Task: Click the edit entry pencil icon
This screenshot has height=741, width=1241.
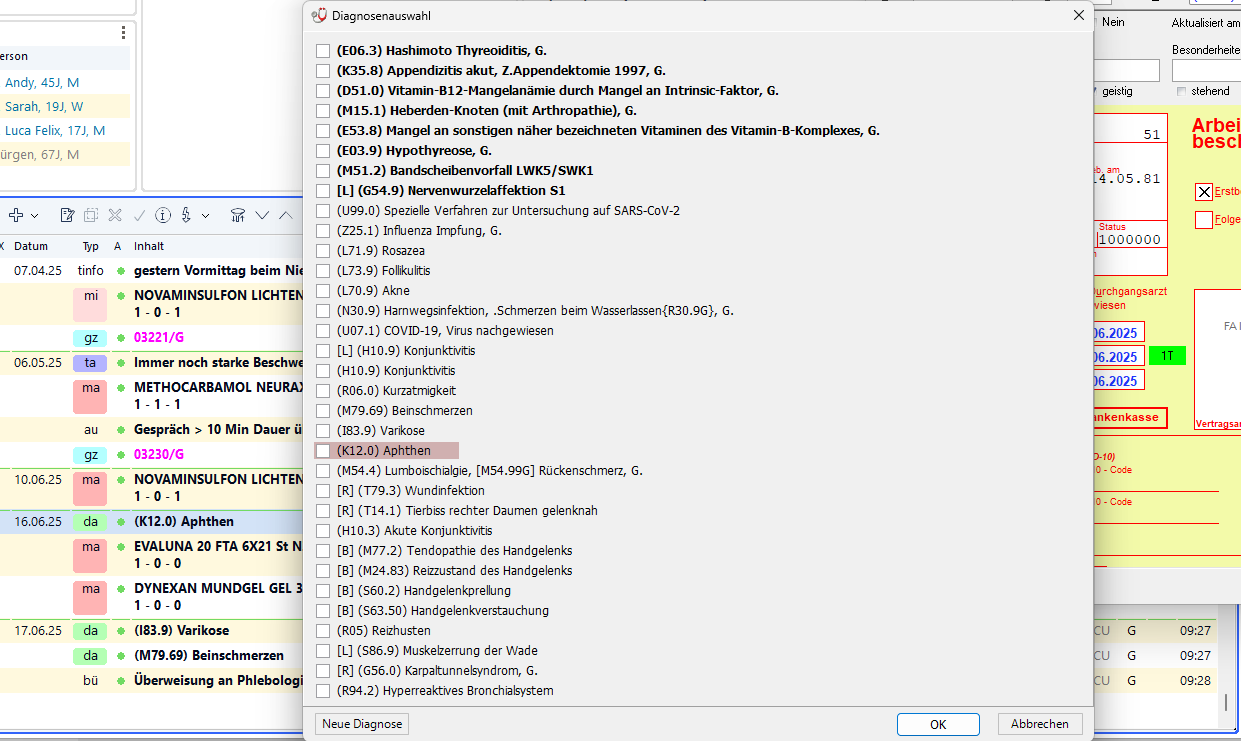Action: (67, 215)
